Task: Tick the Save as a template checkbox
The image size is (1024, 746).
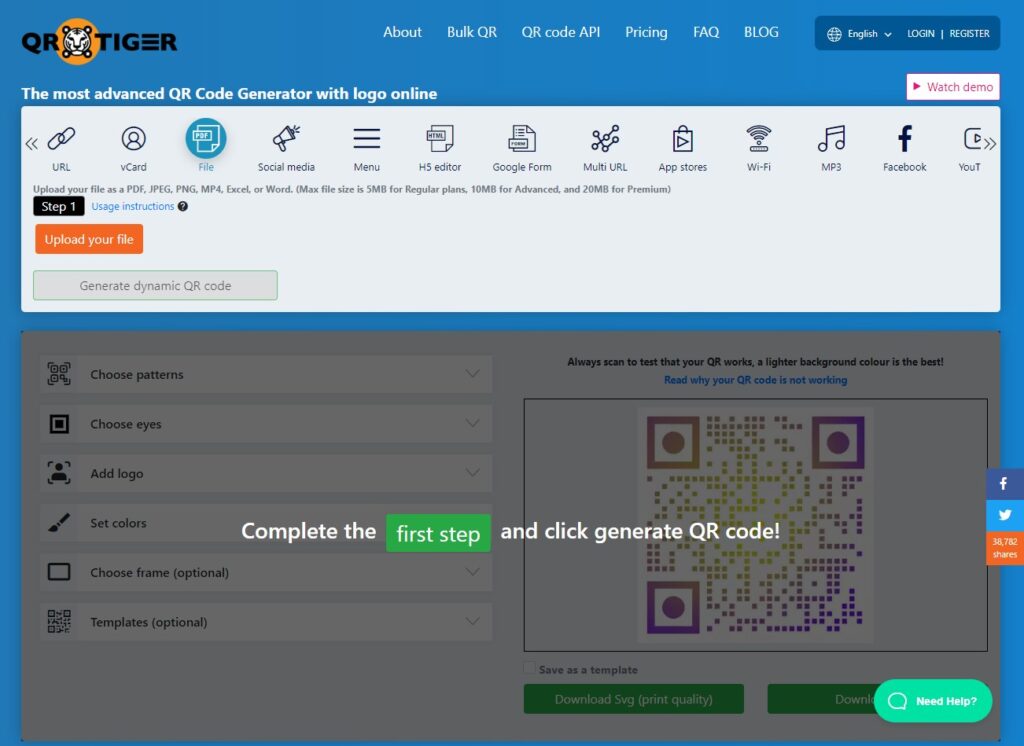Action: tap(530, 668)
